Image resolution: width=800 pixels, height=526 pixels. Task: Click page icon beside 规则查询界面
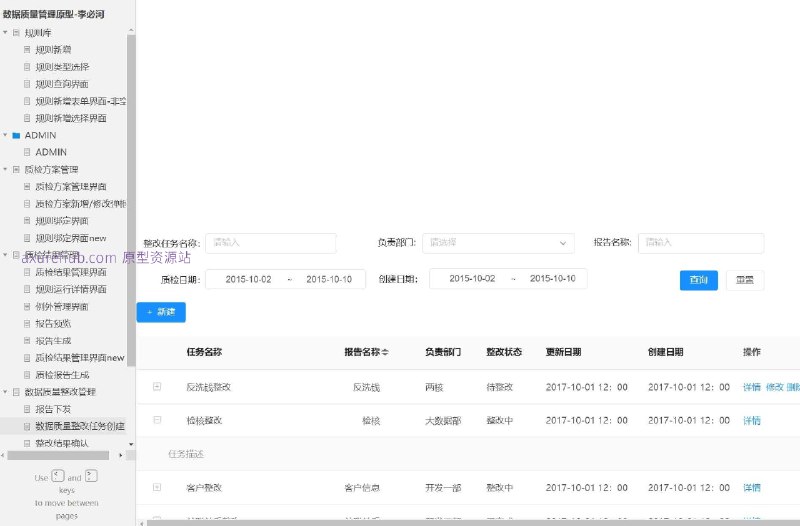pyautogui.click(x=27, y=84)
